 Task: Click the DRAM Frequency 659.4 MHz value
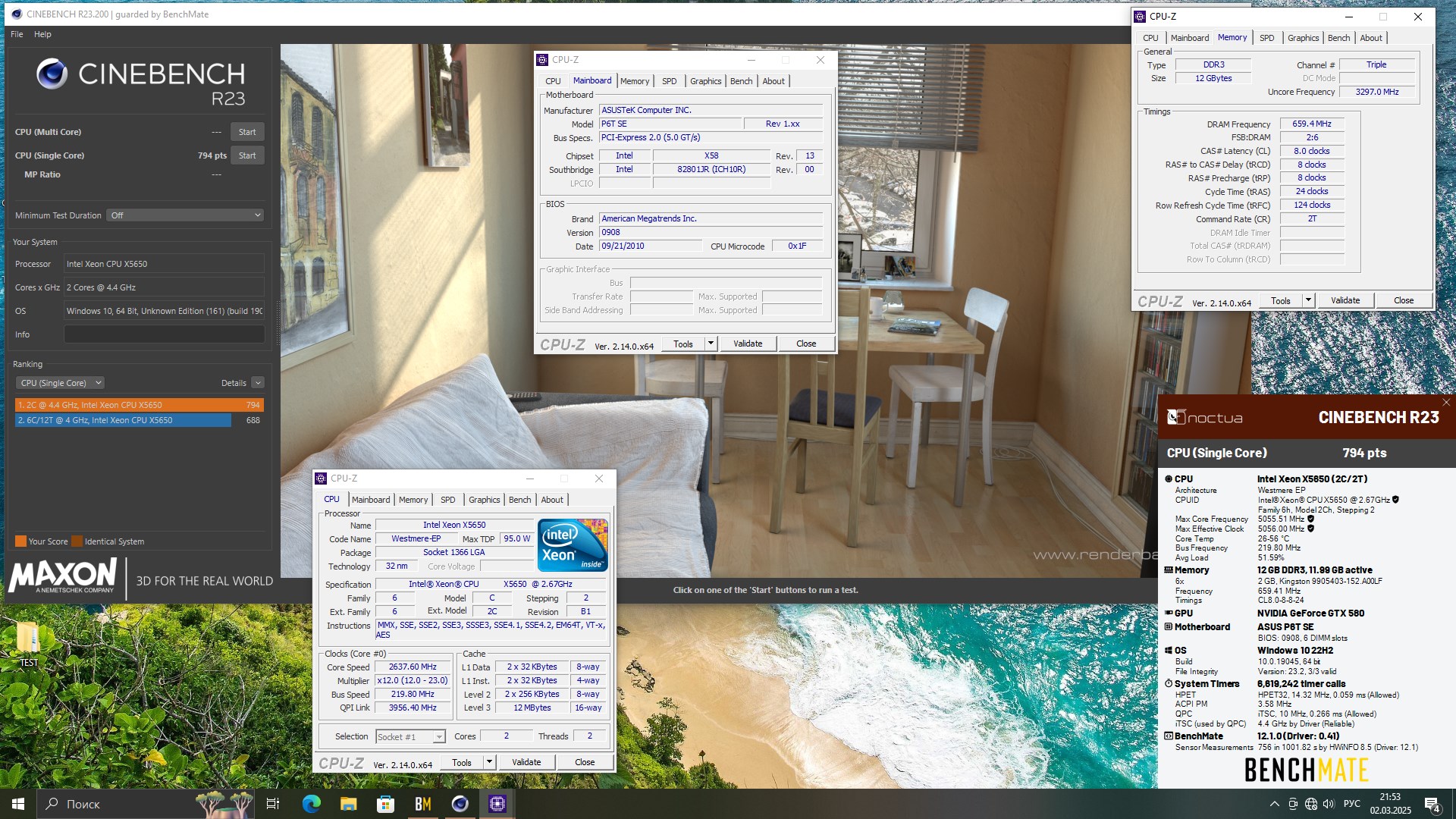[1312, 124]
